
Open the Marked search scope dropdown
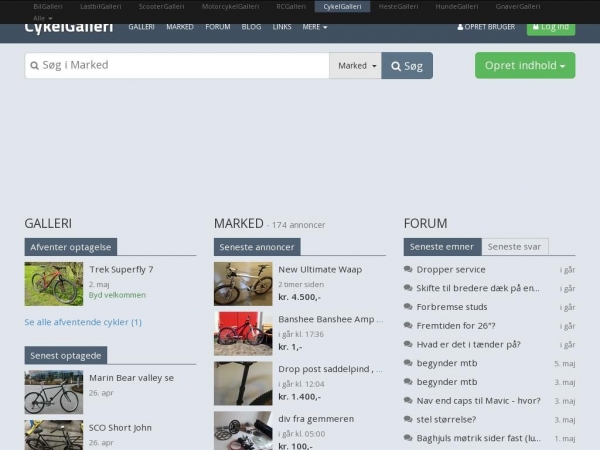(x=355, y=65)
